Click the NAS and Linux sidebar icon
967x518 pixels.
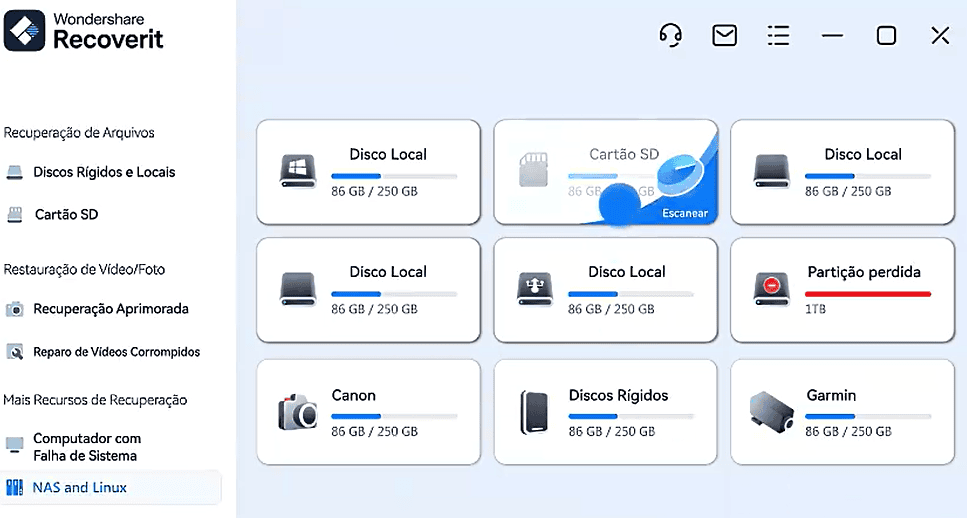pyautogui.click(x=15, y=488)
